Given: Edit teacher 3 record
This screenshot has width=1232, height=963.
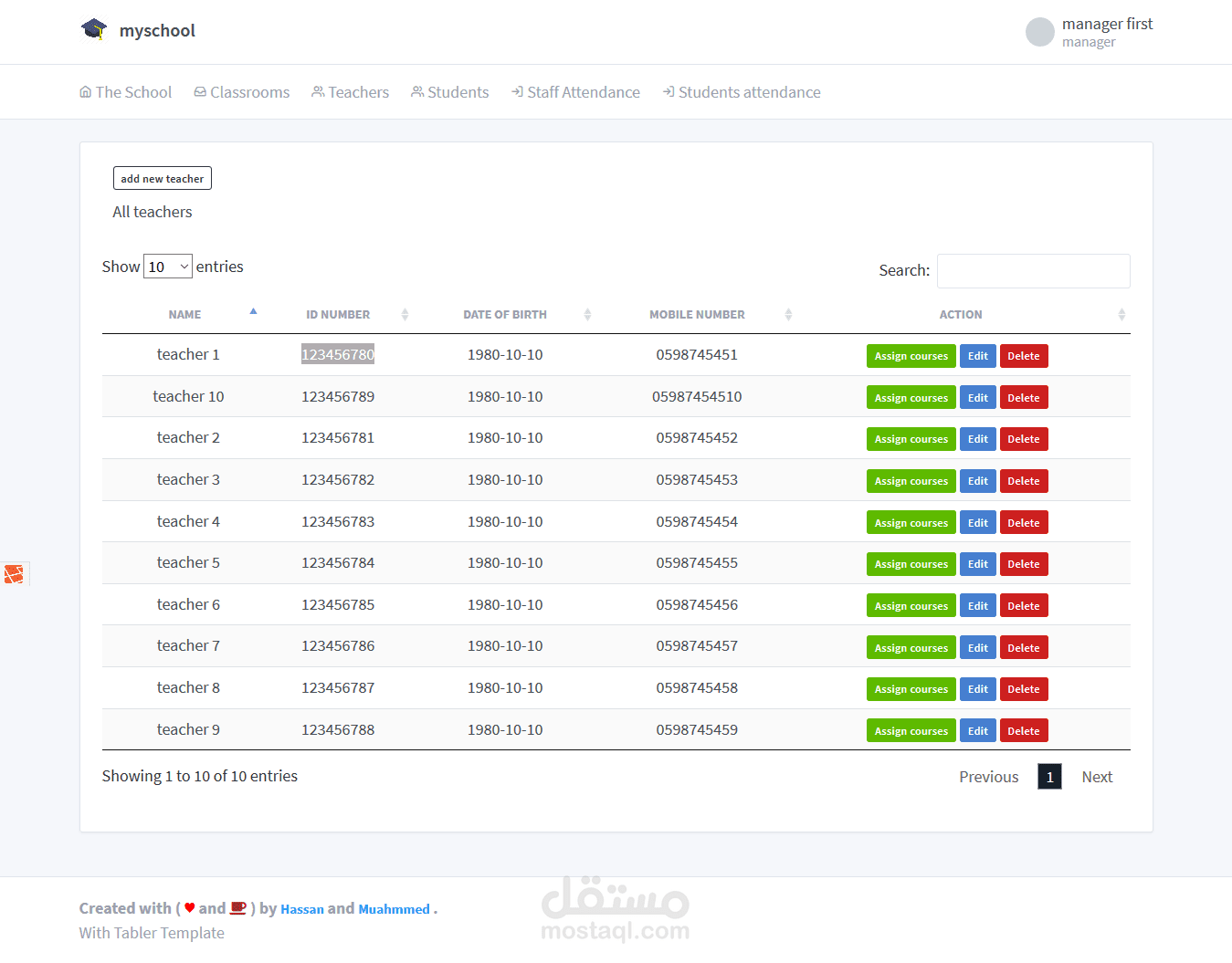Looking at the screenshot, I should pyautogui.click(x=978, y=481).
